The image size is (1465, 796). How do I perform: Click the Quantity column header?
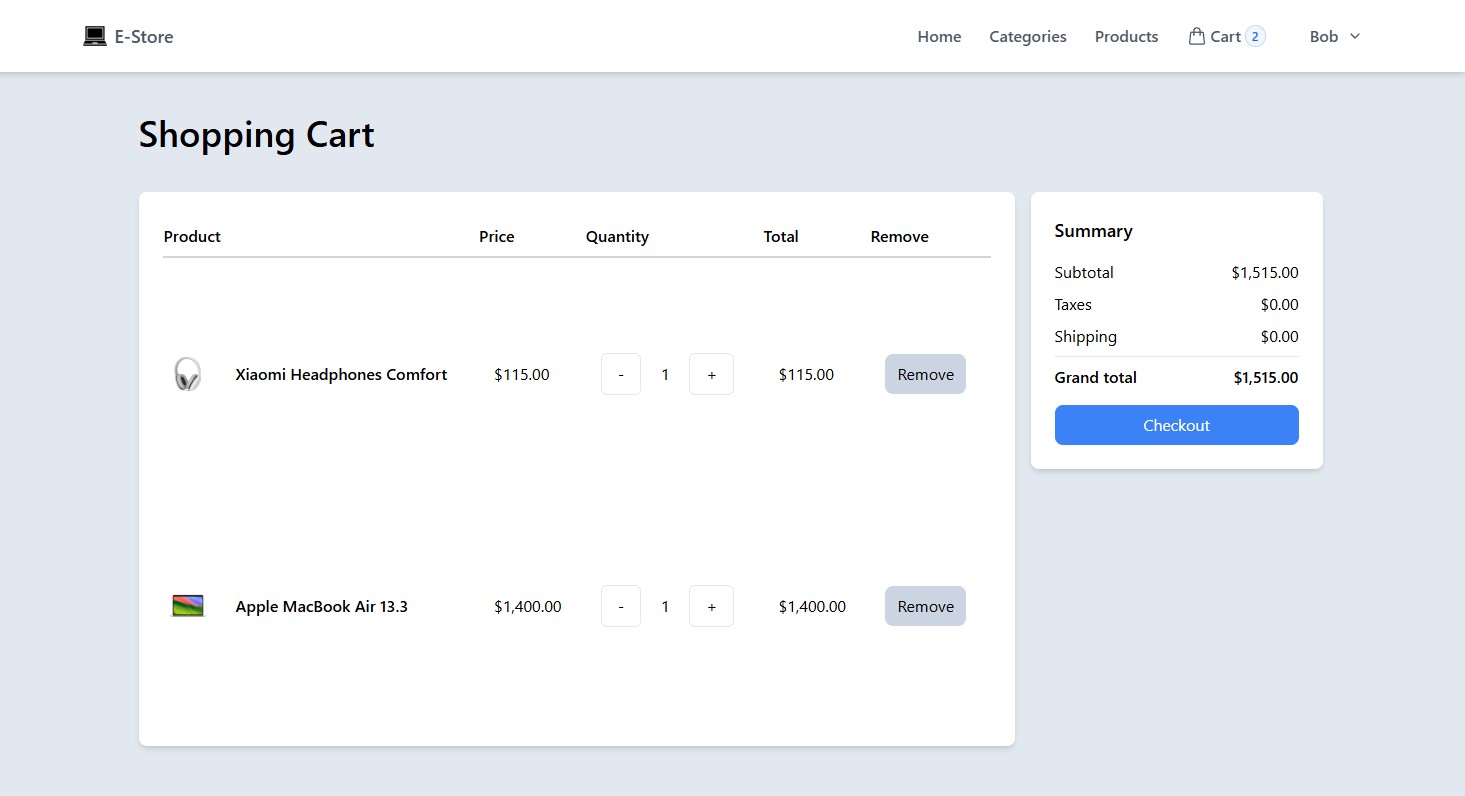point(617,237)
